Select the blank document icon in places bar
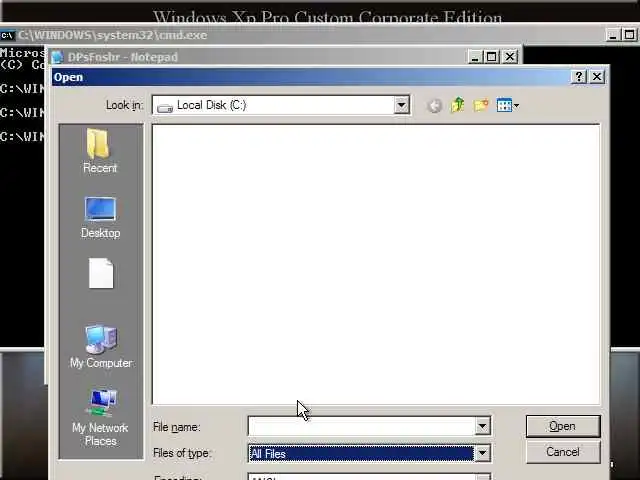This screenshot has width=640, height=480. click(x=101, y=273)
